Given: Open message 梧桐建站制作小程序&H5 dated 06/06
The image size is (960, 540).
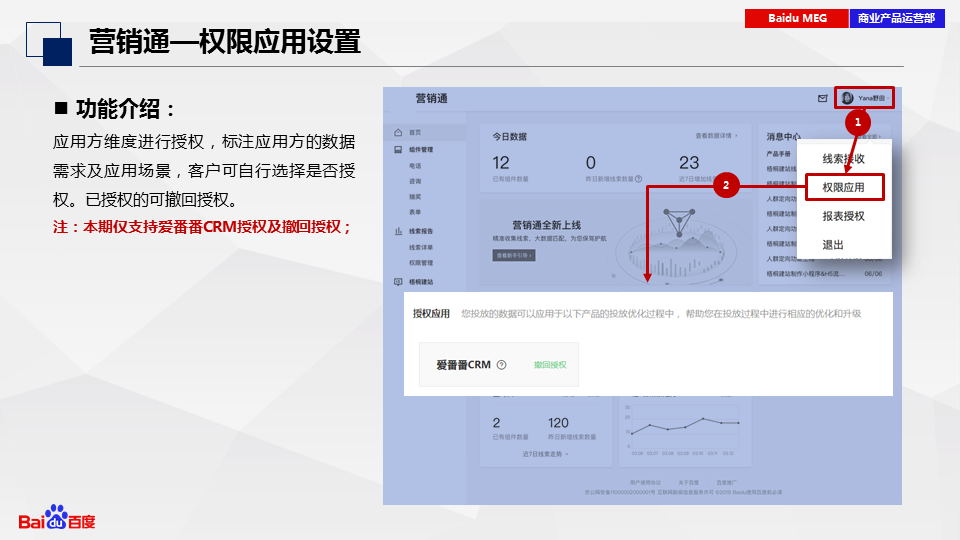Looking at the screenshot, I should tap(824, 274).
